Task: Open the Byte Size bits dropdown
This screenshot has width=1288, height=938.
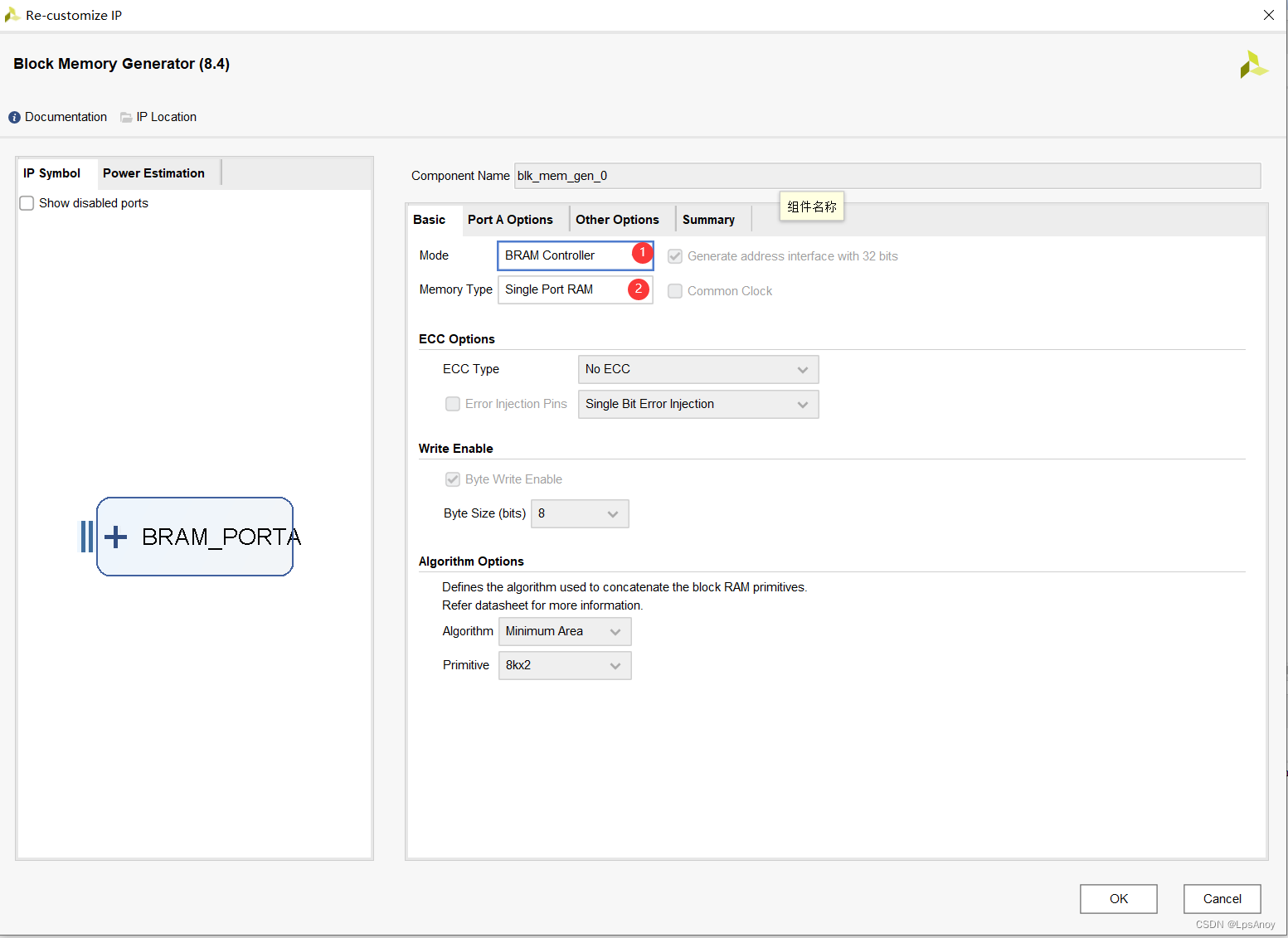Action: click(x=580, y=513)
